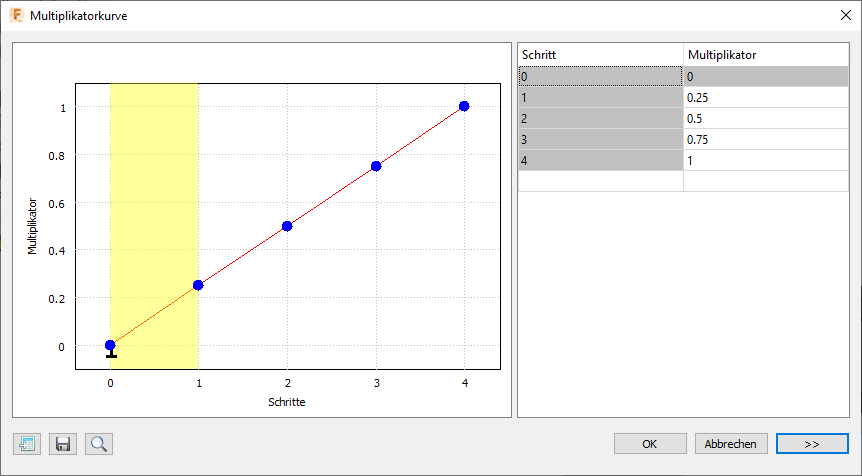Select Multiplikator cell with value 0
The width and height of the screenshot is (862, 476).
[x=766, y=76]
